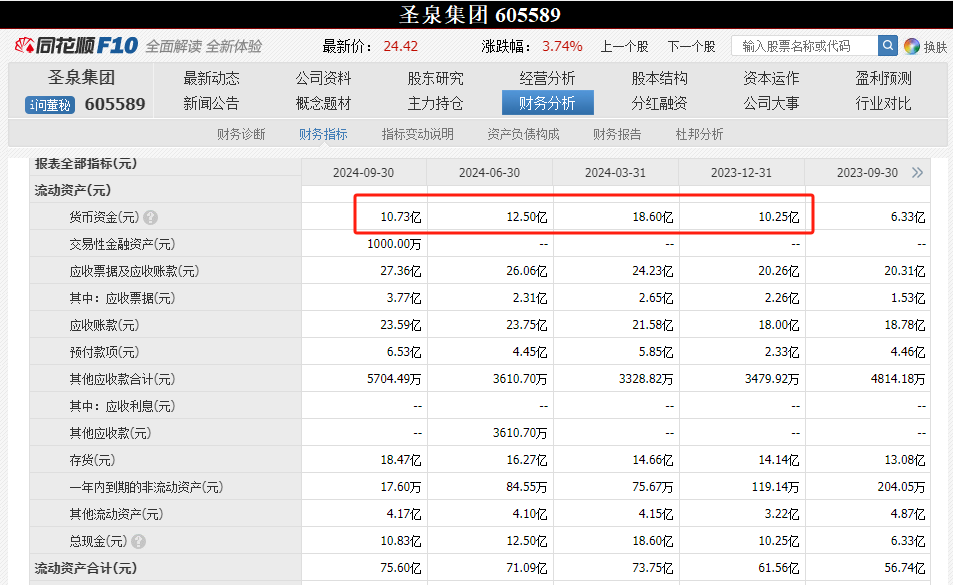
Task: Click help icon beside 总现金(元)
Action: coord(139,541)
